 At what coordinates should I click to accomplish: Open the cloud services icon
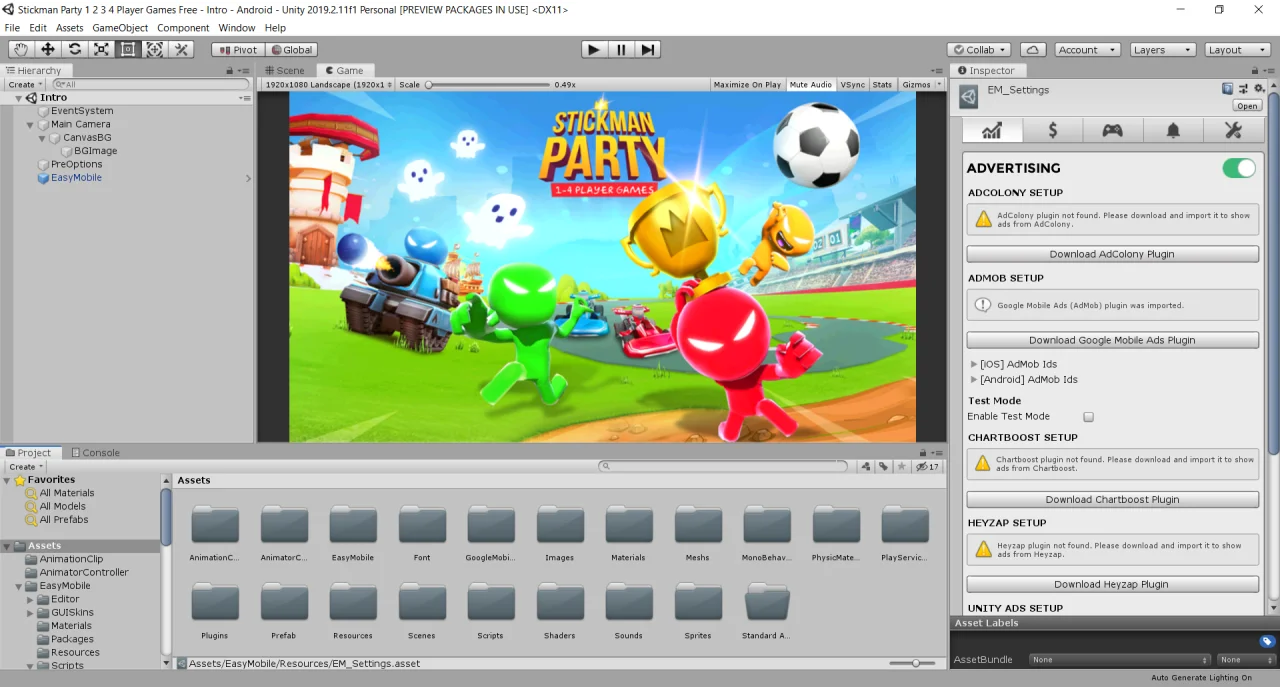1033,50
